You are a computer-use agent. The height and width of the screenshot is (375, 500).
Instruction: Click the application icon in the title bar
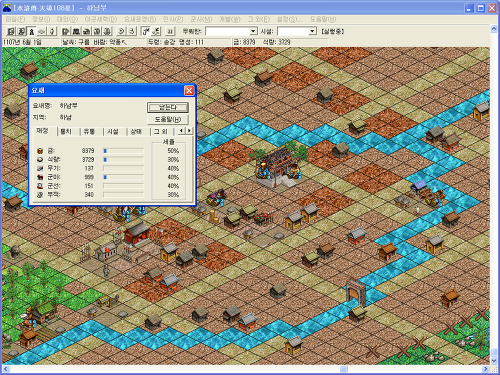tap(7, 8)
